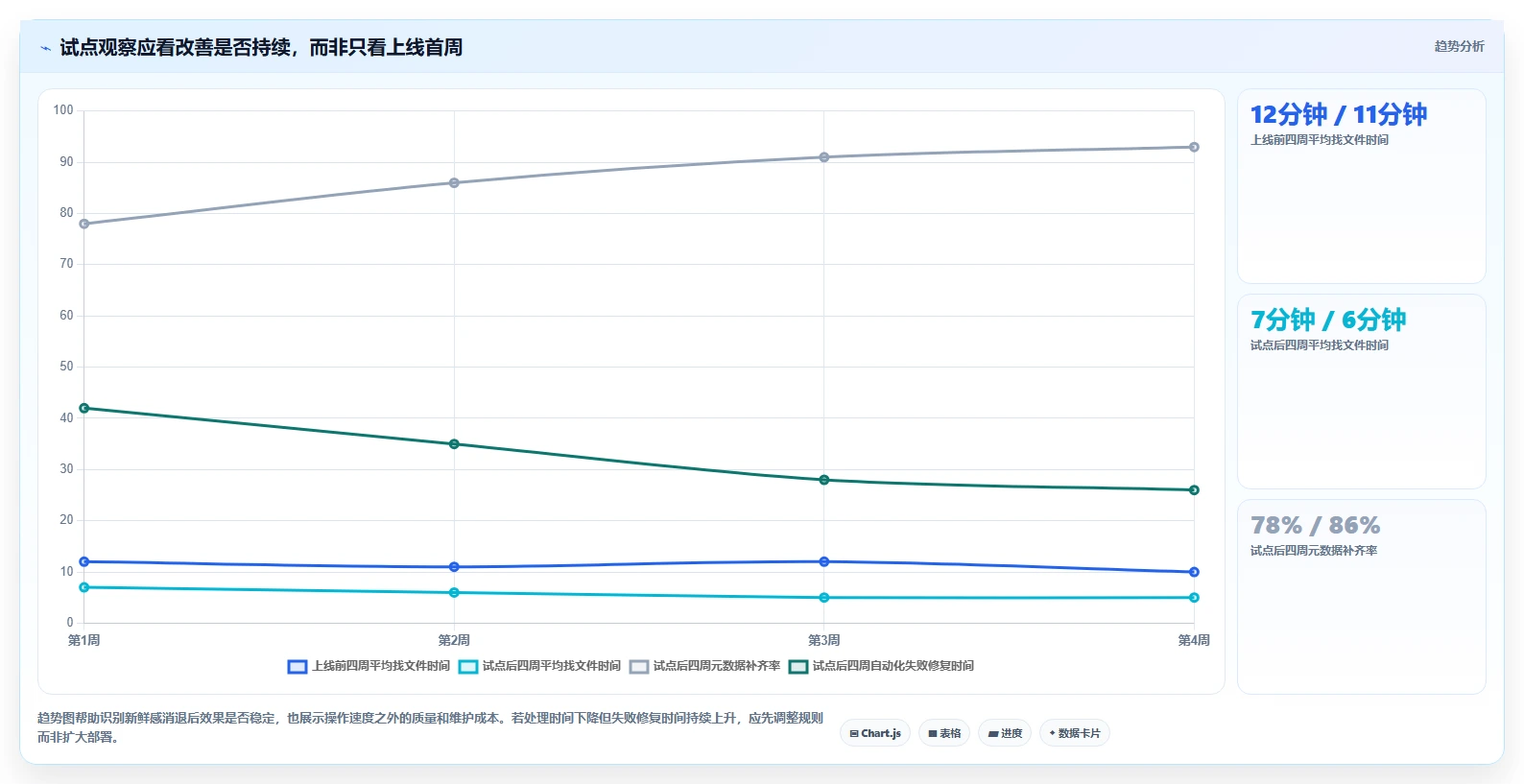
Task: Click gray 元数据补齐率 point at 第2周
Action: point(454,182)
